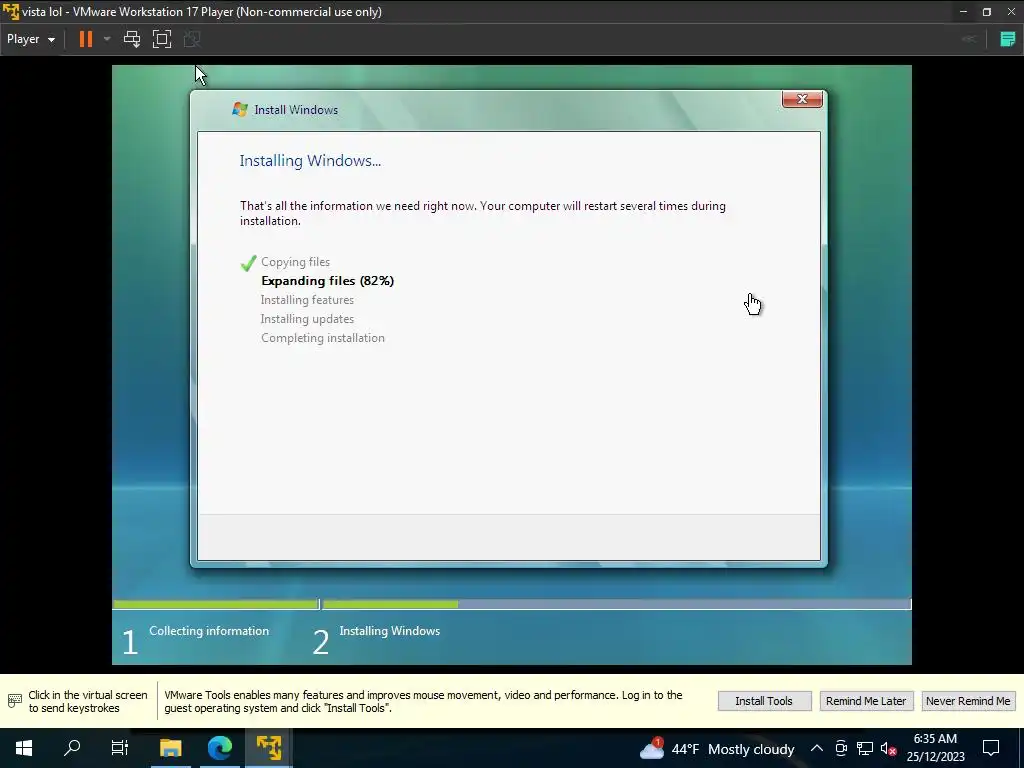Screen dimensions: 1024x768
Task: Show hidden system tray icons
Action: 816,748
